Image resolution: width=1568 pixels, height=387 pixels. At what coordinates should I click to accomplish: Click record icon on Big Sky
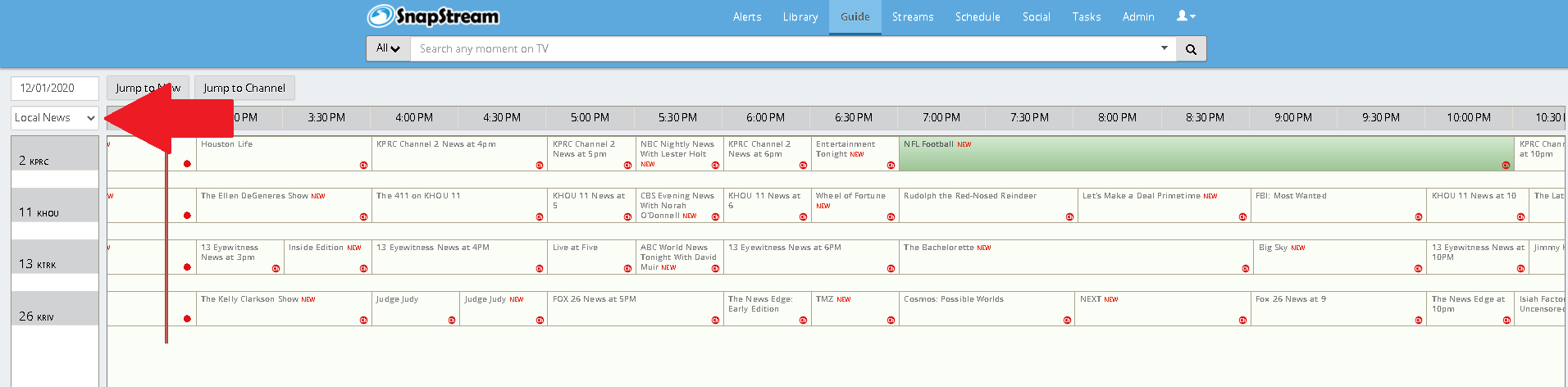coord(1418,269)
